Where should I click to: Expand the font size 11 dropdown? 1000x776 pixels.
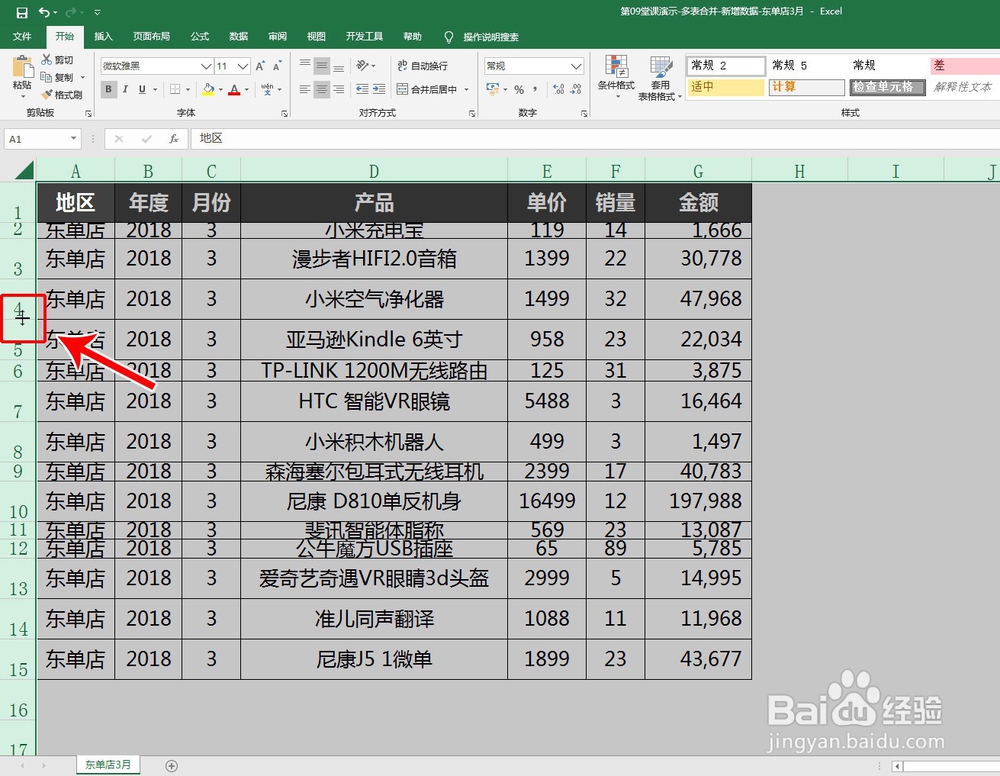(243, 66)
